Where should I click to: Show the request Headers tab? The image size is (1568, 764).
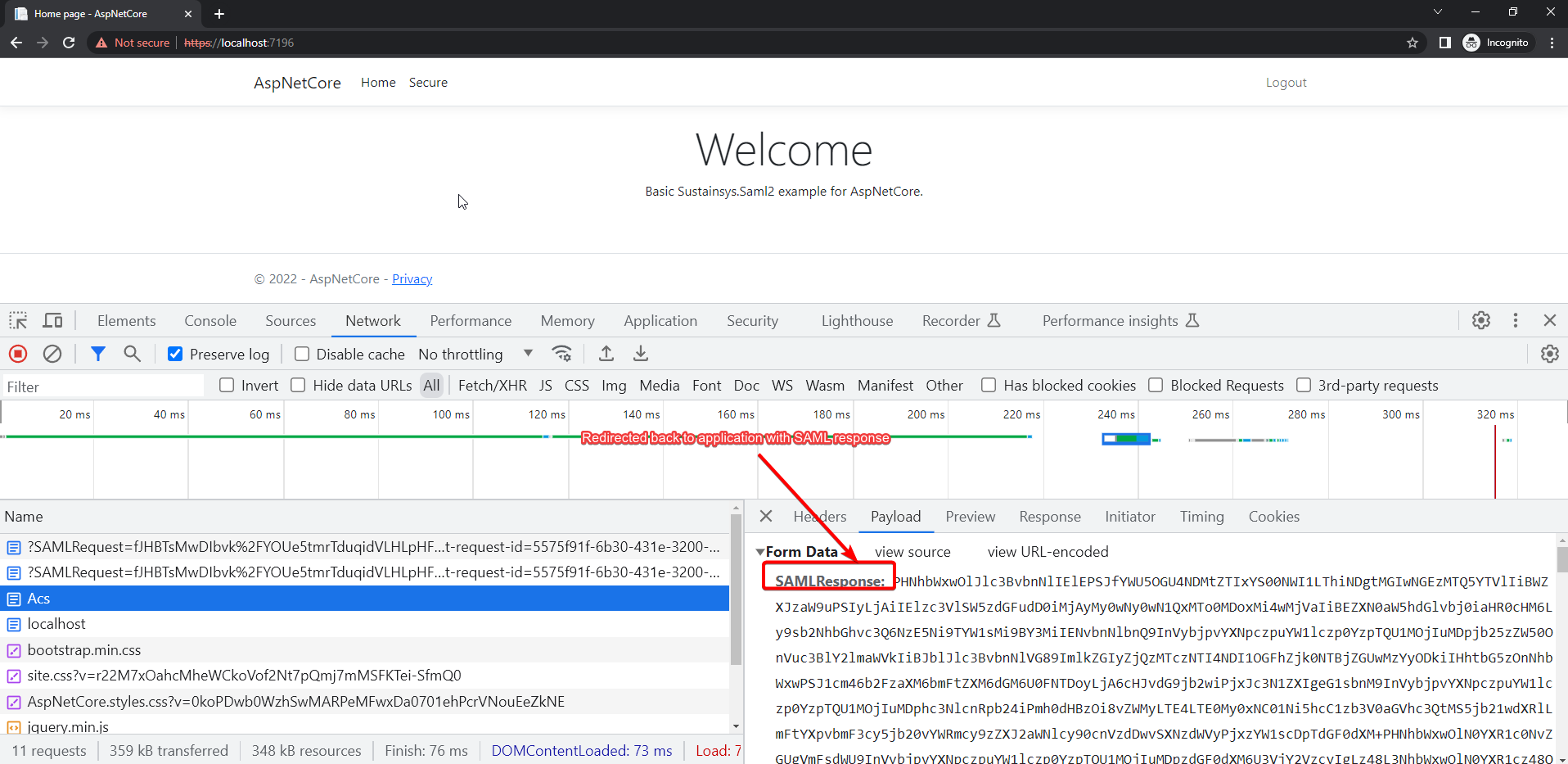[x=820, y=517]
